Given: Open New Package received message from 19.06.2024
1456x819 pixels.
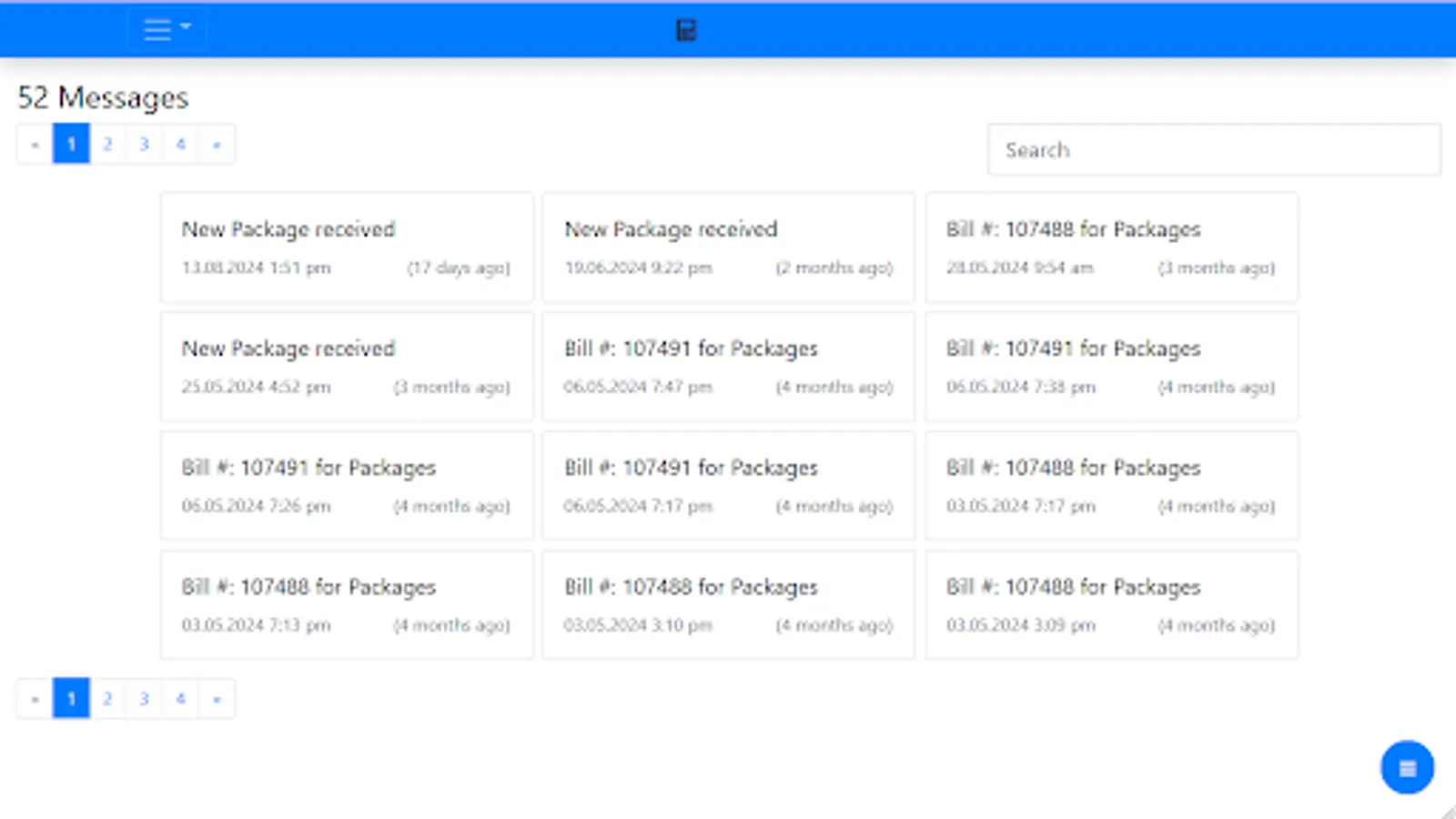Looking at the screenshot, I should [x=728, y=248].
